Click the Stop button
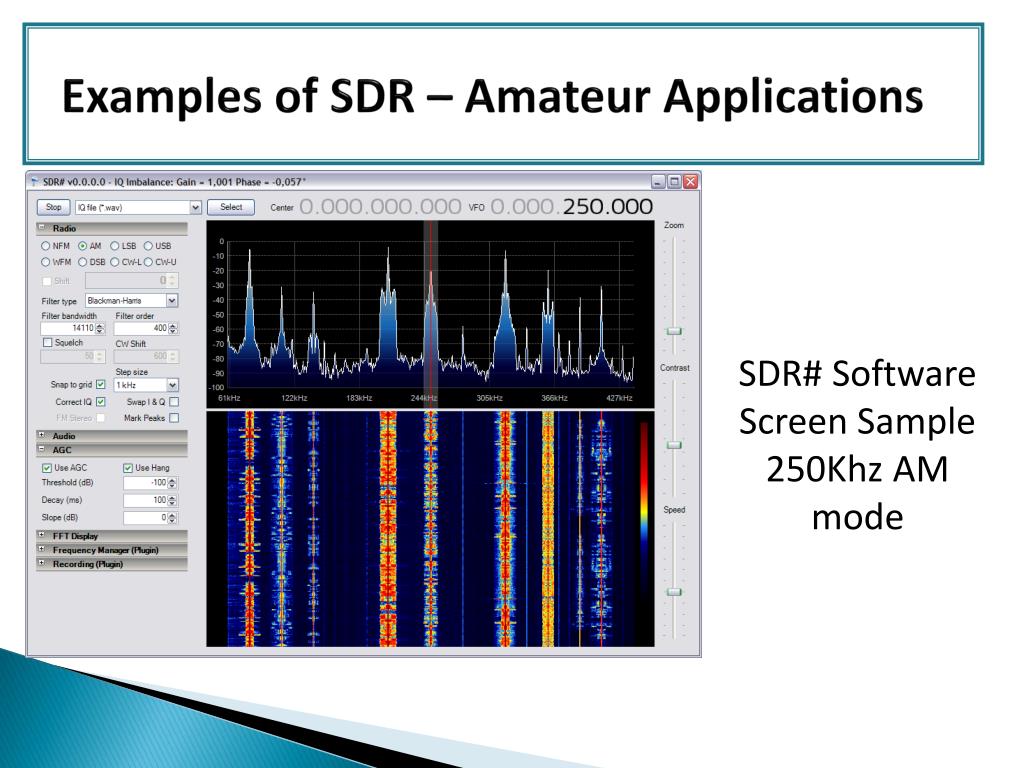This screenshot has width=1024, height=768. click(54, 207)
